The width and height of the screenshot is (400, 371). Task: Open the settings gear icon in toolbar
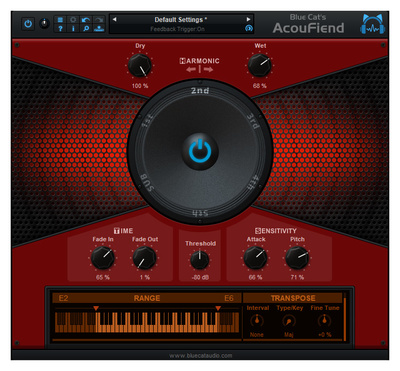(73, 20)
